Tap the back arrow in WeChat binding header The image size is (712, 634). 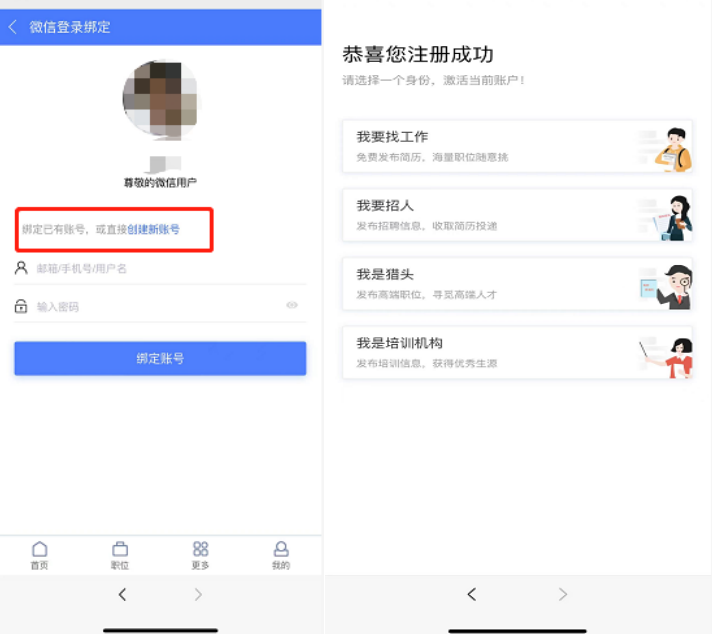tap(13, 27)
